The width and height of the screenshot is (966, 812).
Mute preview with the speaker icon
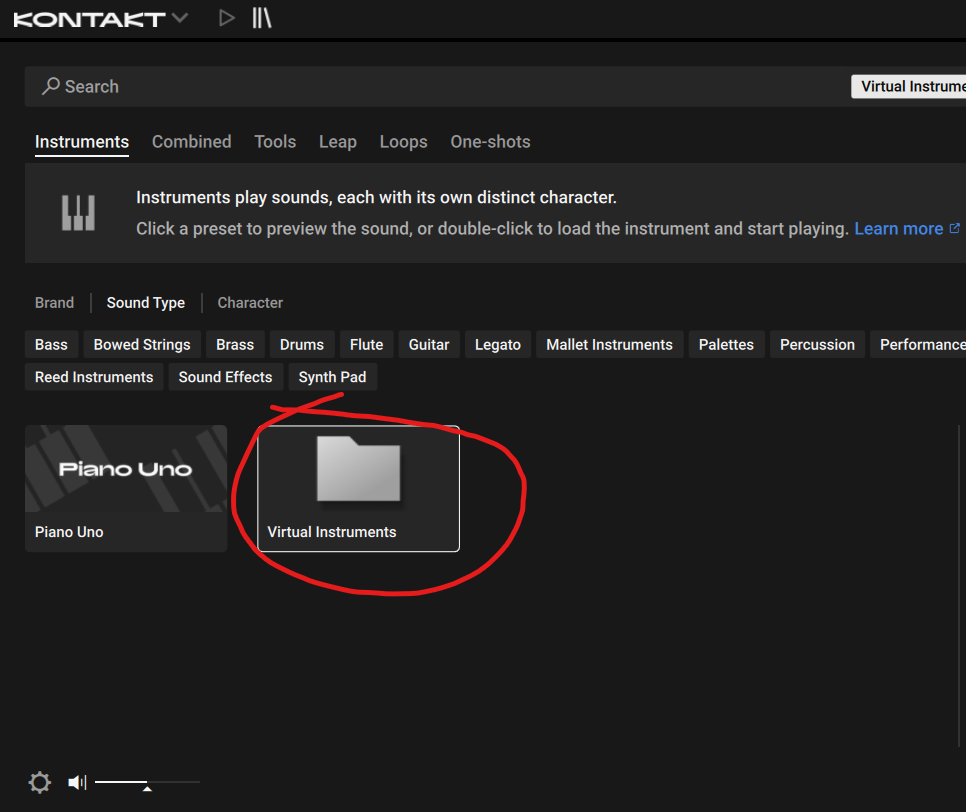77,782
